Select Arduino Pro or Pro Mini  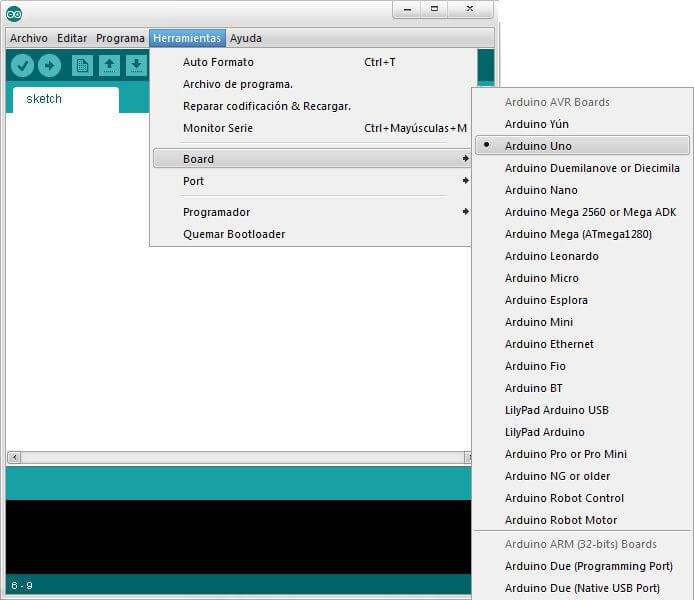coord(582,454)
